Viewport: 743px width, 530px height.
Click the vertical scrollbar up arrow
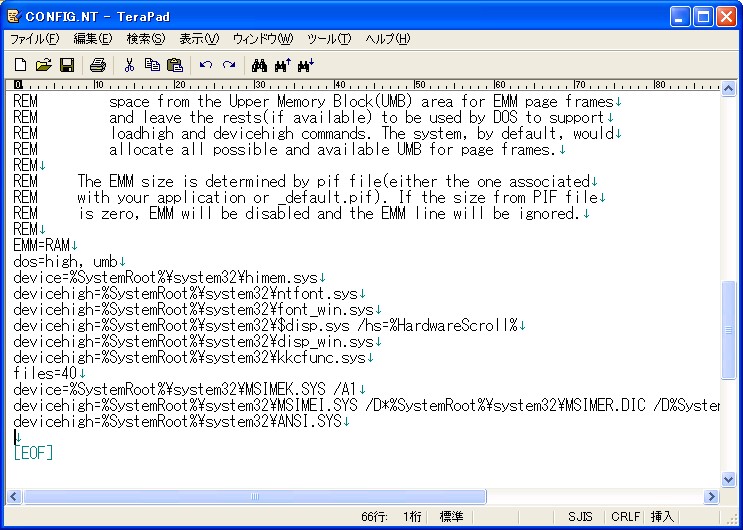[x=728, y=89]
